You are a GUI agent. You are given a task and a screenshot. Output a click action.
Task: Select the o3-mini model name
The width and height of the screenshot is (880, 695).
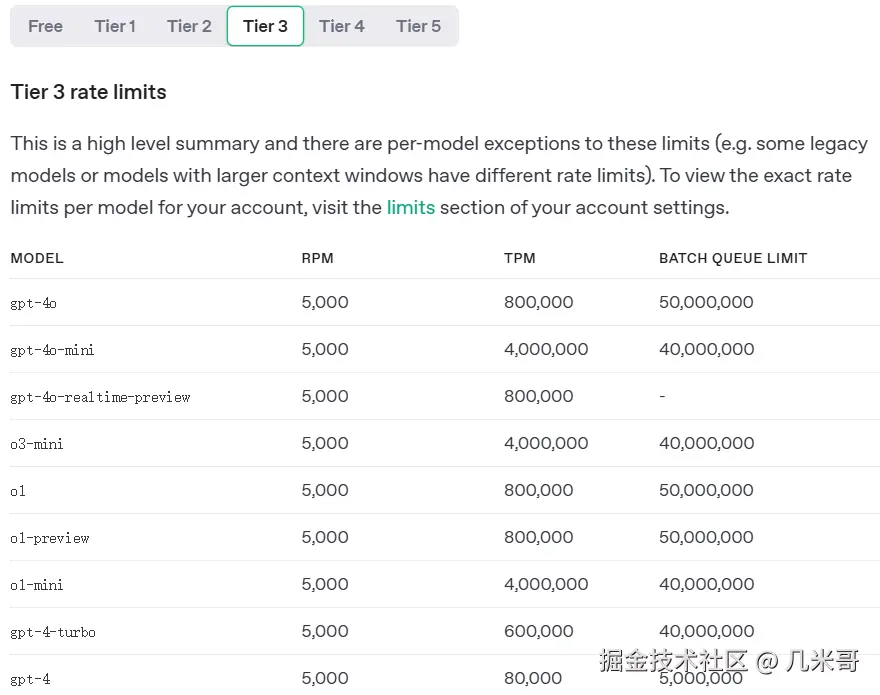tap(37, 443)
